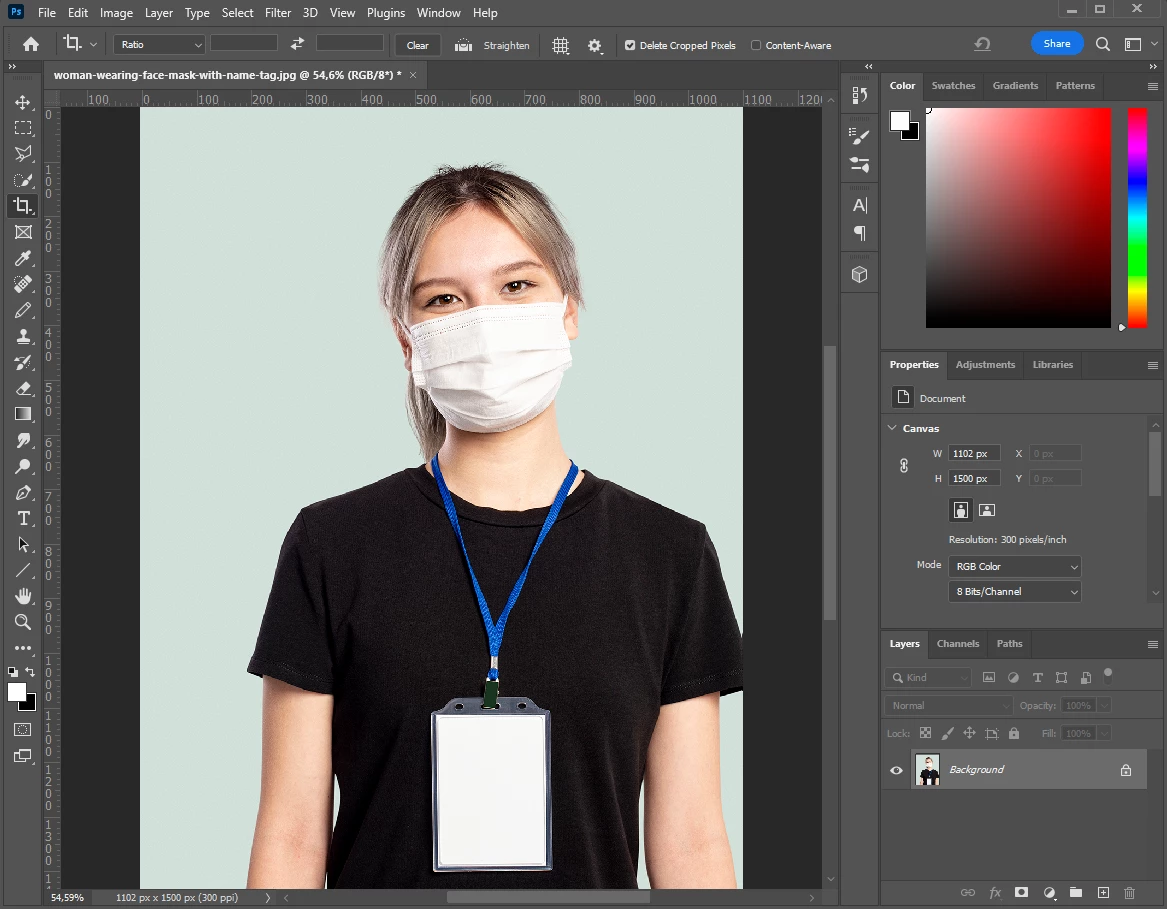The height and width of the screenshot is (909, 1167).
Task: Toggle lock transparent pixels
Action: (925, 733)
